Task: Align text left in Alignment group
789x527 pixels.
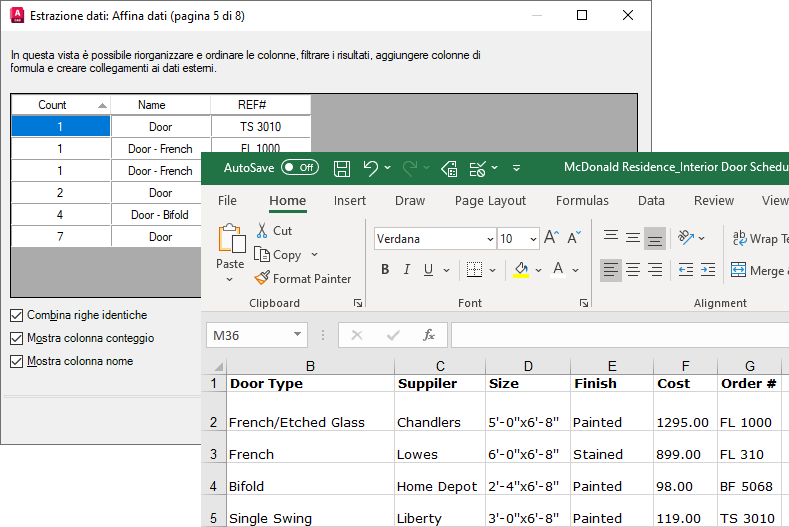Action: pyautogui.click(x=611, y=270)
